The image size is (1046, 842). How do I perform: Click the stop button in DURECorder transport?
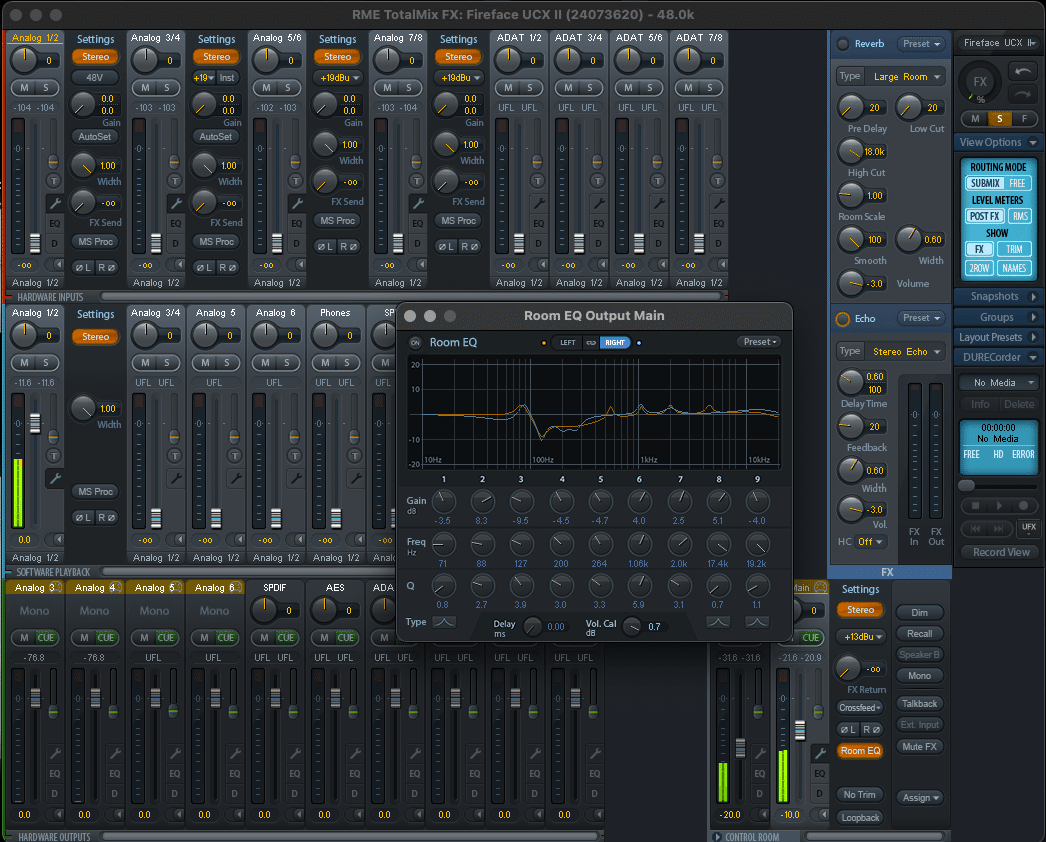[x=975, y=506]
